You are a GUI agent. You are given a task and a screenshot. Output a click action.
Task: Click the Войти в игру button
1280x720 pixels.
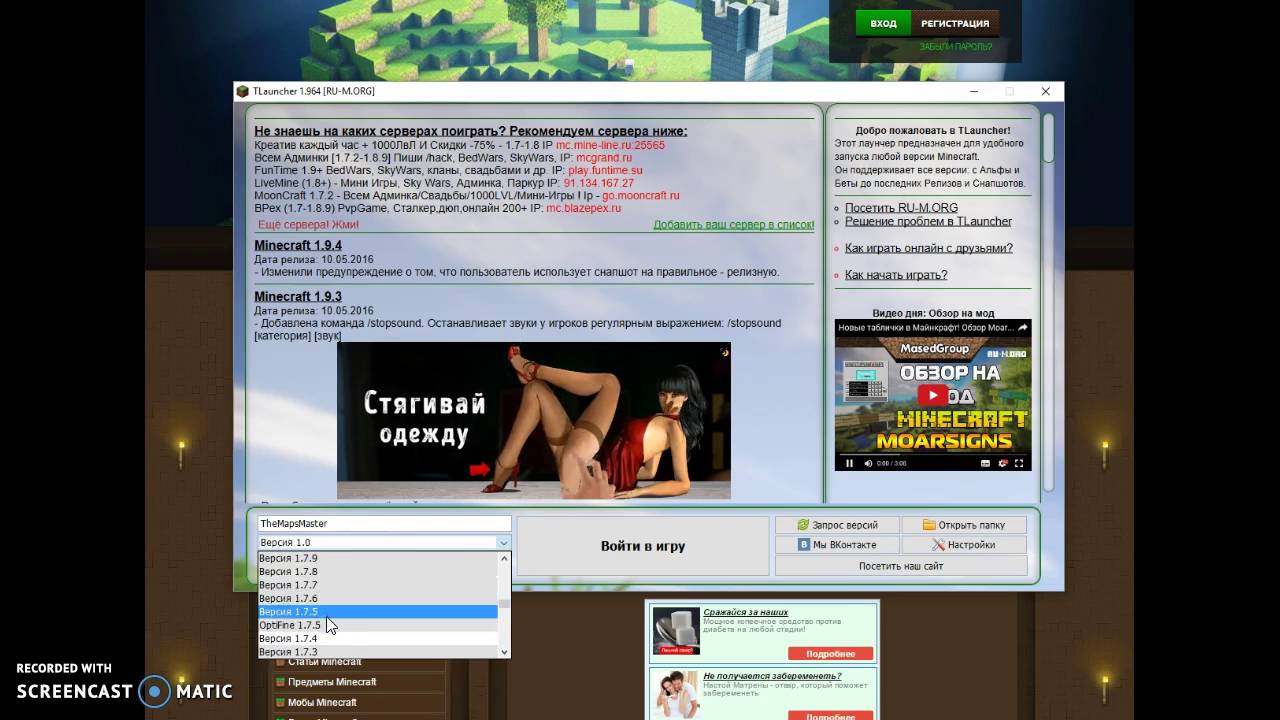(643, 546)
